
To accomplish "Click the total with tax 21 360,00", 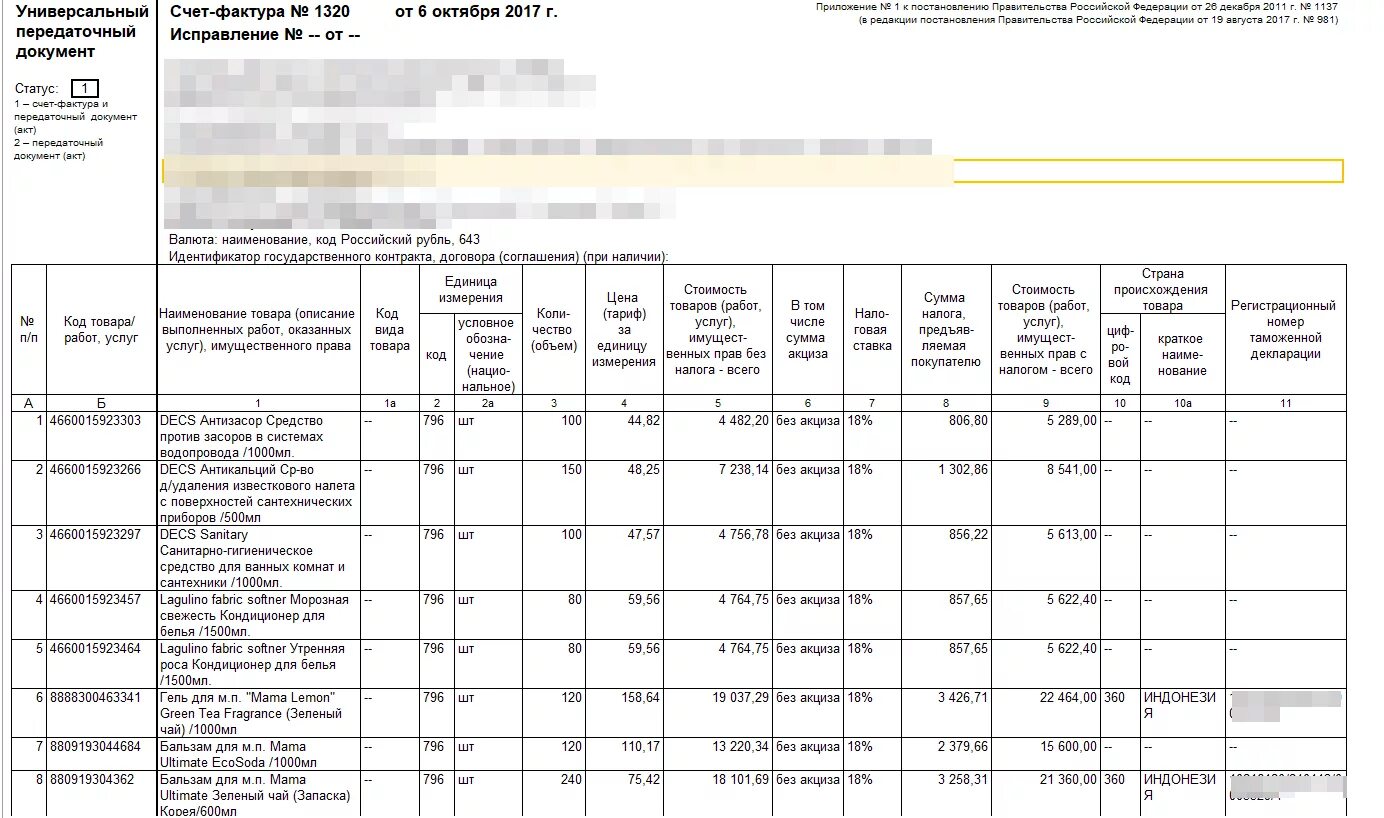I will click(1068, 780).
